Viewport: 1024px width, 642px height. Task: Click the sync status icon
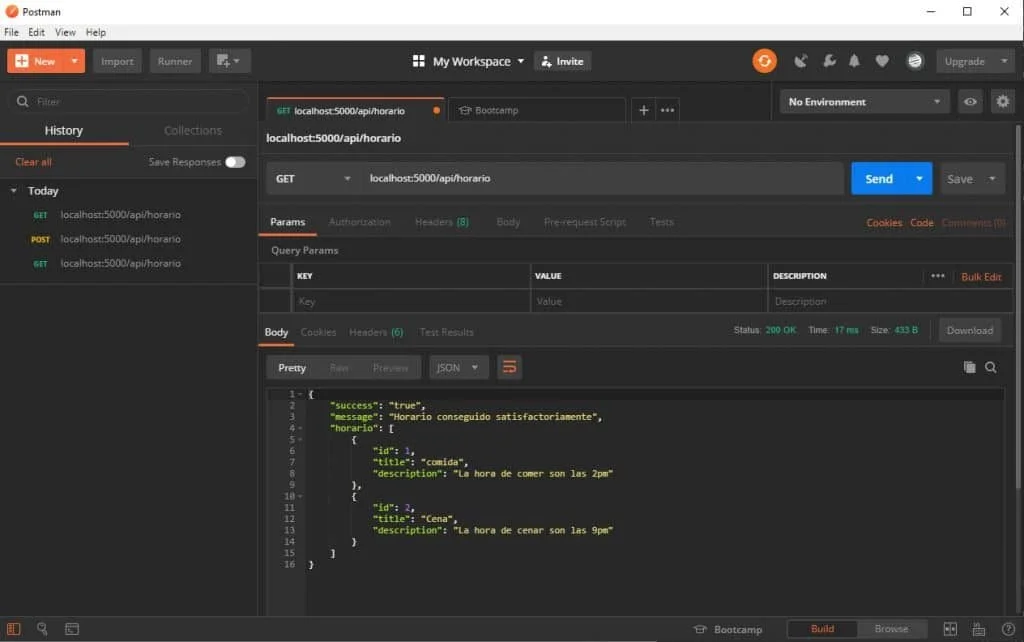click(x=764, y=61)
